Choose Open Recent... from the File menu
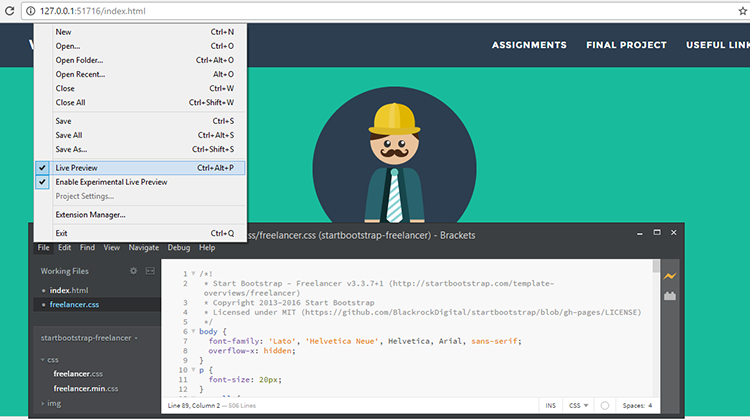 pos(140,74)
